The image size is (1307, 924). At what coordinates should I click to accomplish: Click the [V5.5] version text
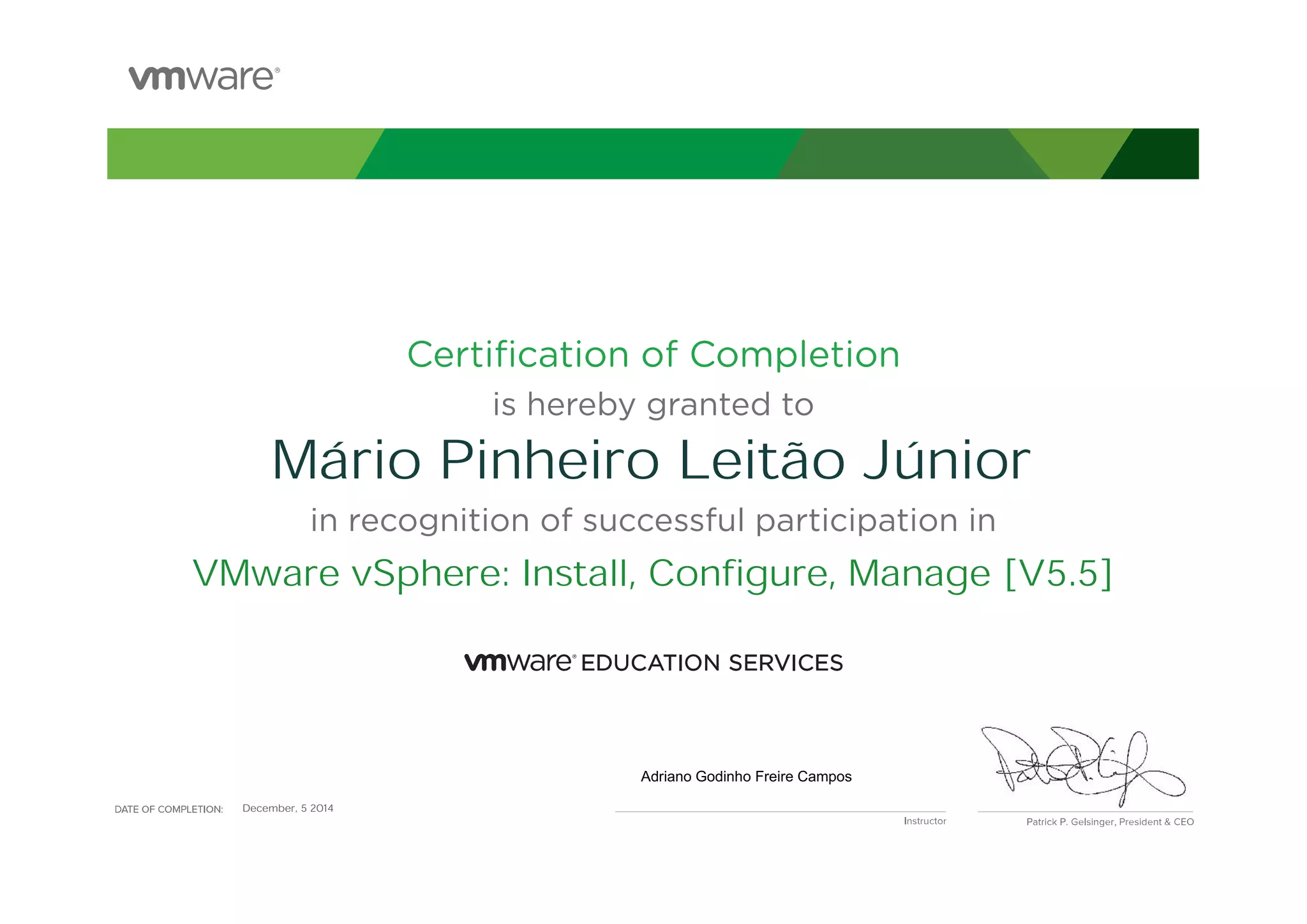pos(1058,573)
